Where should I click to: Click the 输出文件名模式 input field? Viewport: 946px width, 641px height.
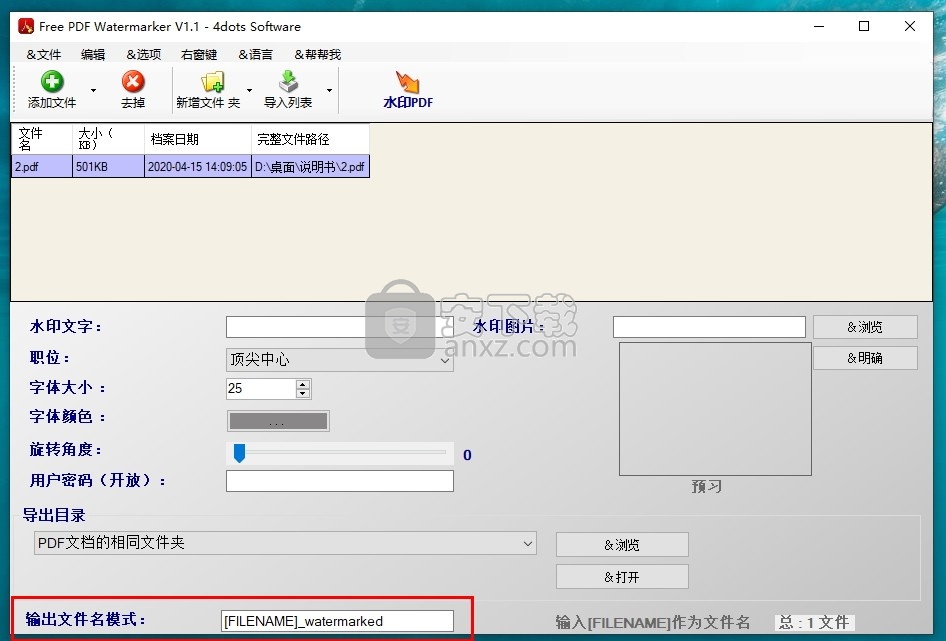337,621
